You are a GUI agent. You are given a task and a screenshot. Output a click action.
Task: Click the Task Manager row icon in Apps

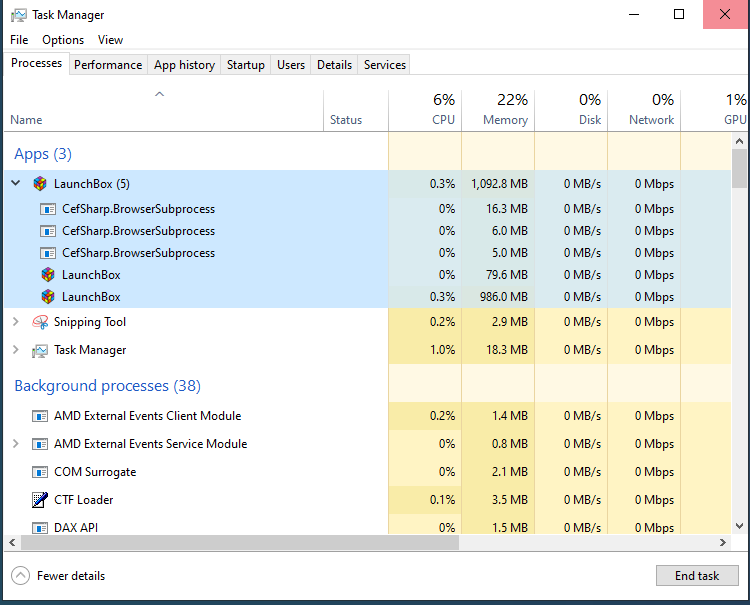[x=40, y=351]
